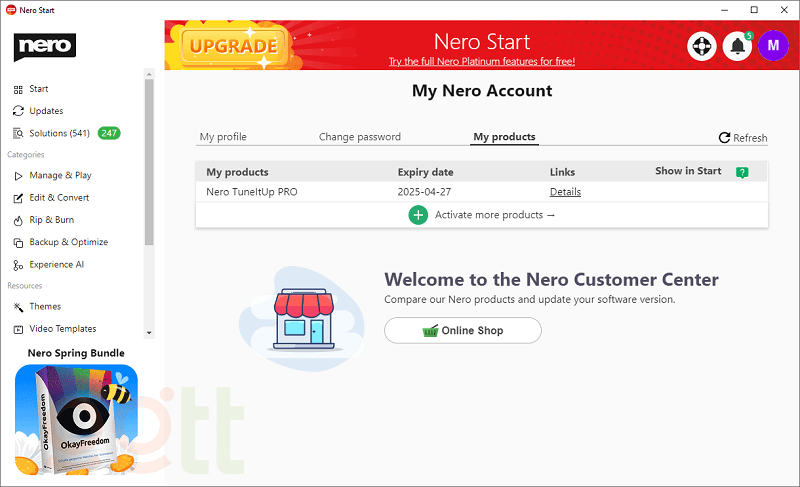The width and height of the screenshot is (800, 487).
Task: Click the Themes brush icon
Action: (18, 307)
